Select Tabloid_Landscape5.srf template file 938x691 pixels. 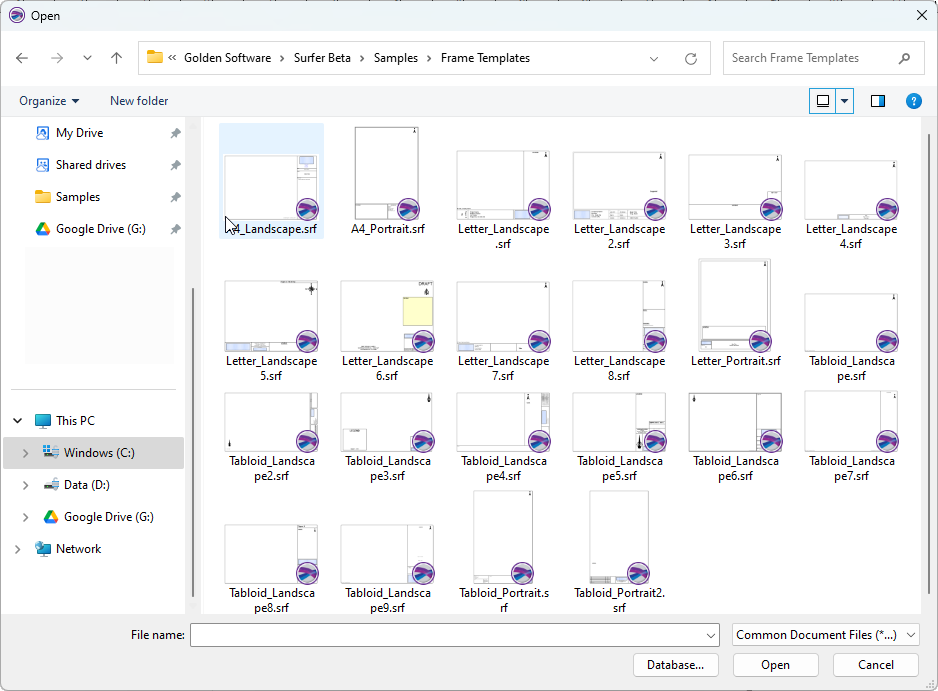pyautogui.click(x=619, y=422)
